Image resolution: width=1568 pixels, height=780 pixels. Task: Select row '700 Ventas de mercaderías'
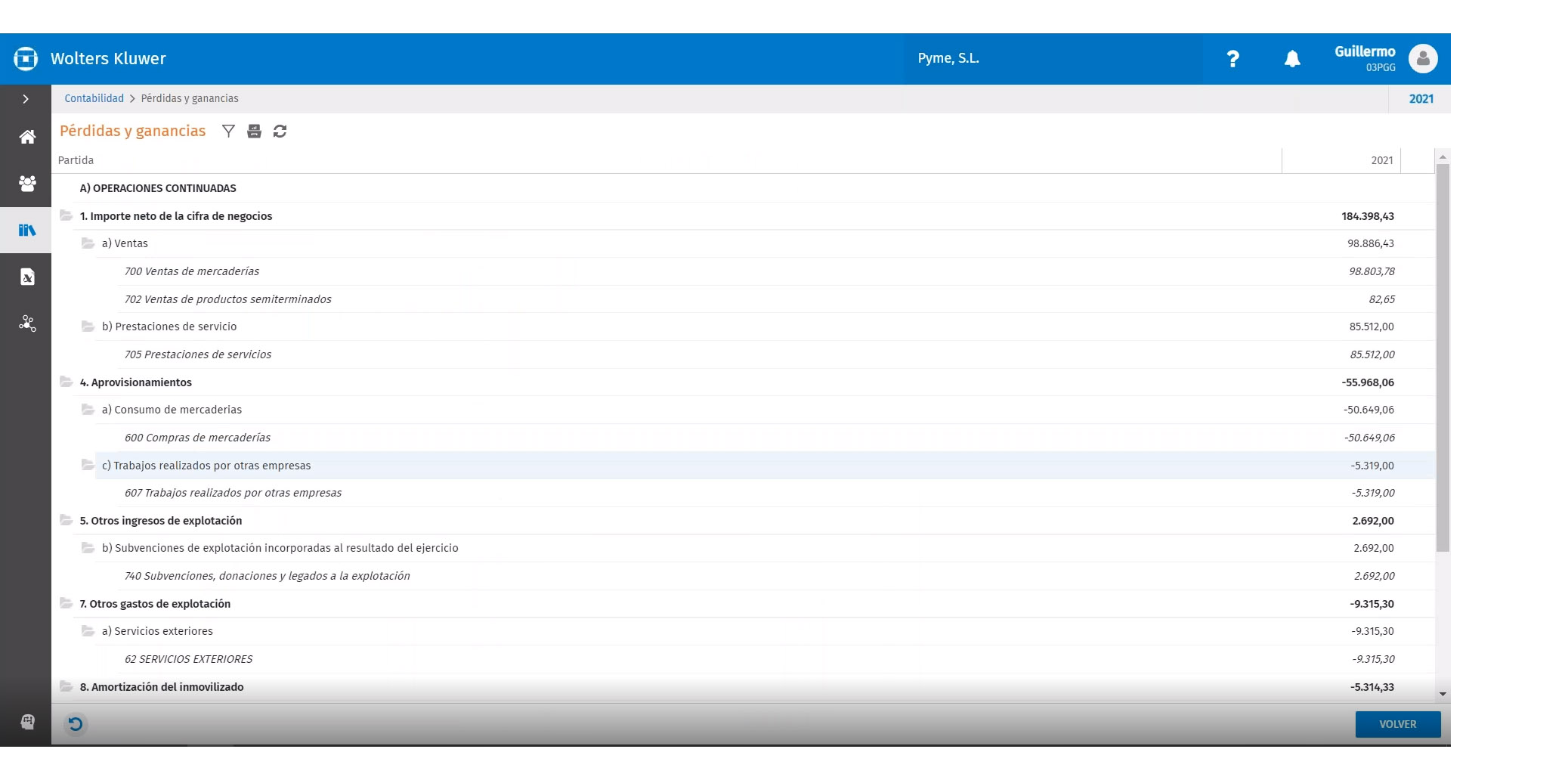(x=192, y=271)
